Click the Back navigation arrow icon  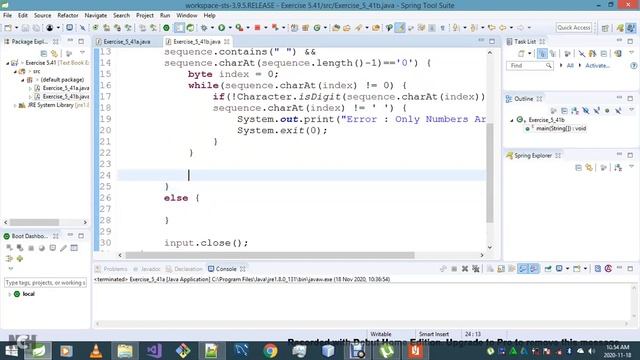(x=503, y=28)
